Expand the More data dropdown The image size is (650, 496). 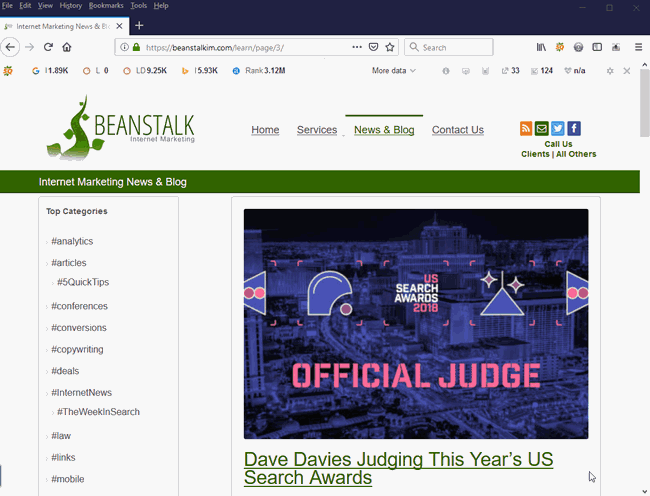(393, 71)
